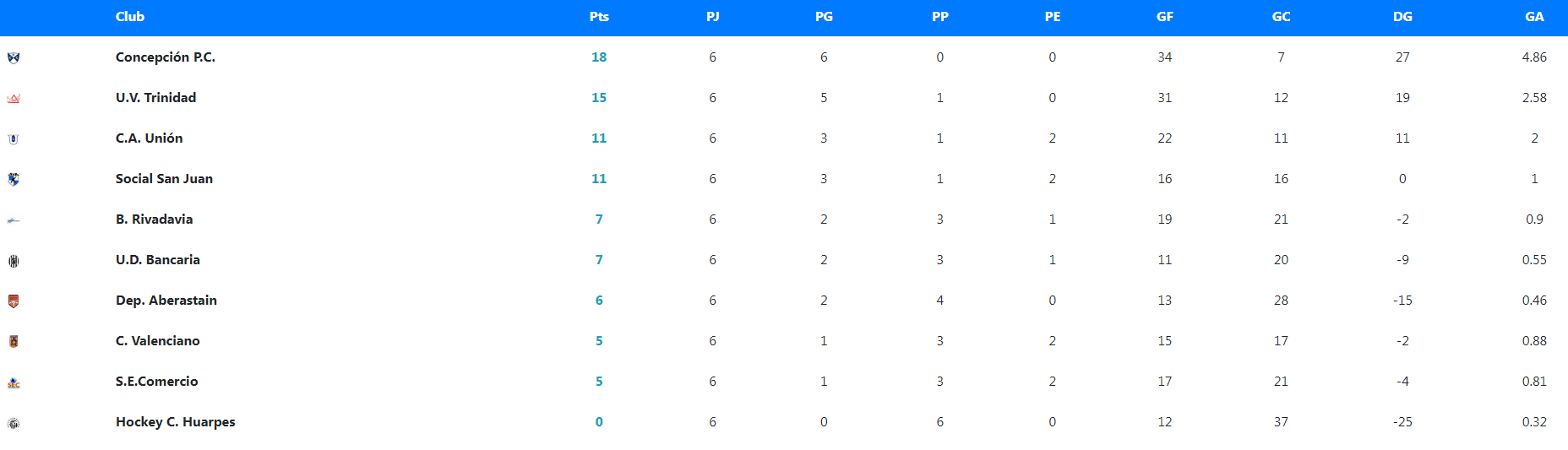The height and width of the screenshot is (450, 1568).
Task: Click the C.A. Unión club crest icon
Action: pos(14,139)
